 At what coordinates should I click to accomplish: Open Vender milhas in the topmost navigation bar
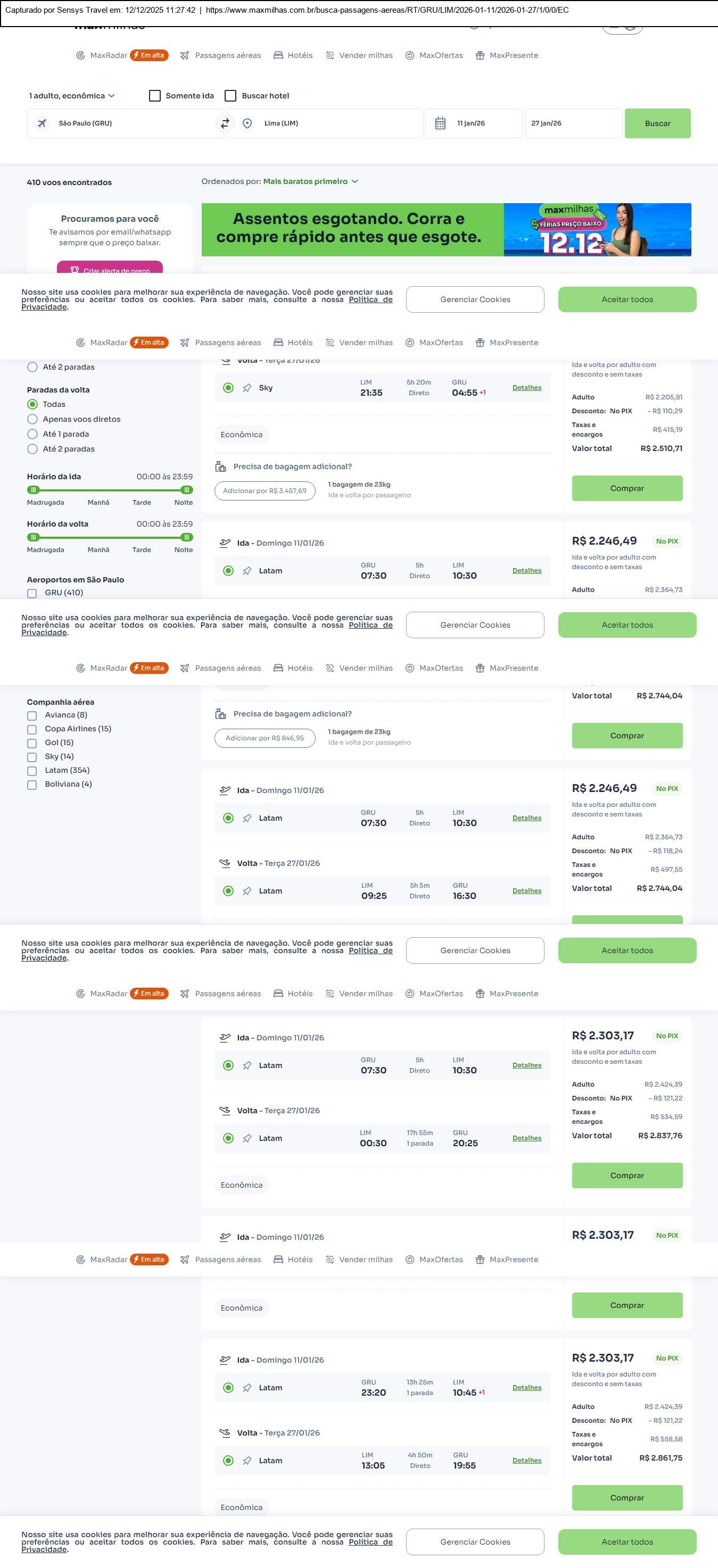click(x=359, y=55)
